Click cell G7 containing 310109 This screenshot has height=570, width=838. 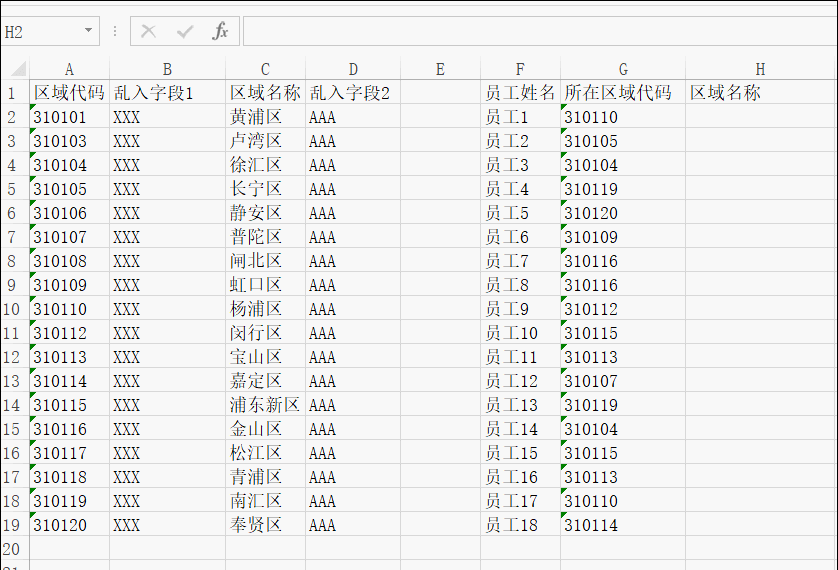pos(623,237)
